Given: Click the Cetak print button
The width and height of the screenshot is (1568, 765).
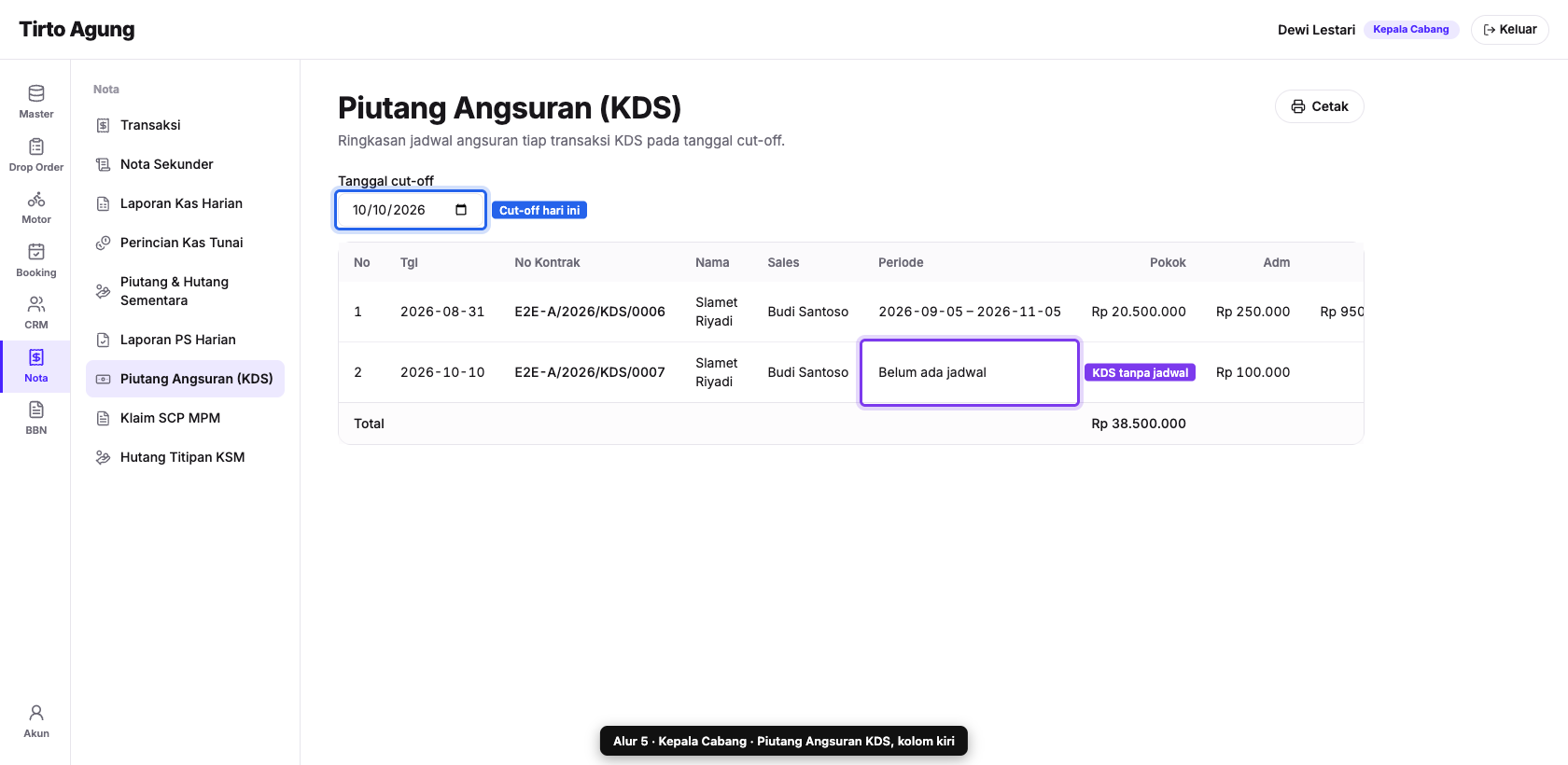Looking at the screenshot, I should pyautogui.click(x=1319, y=106).
